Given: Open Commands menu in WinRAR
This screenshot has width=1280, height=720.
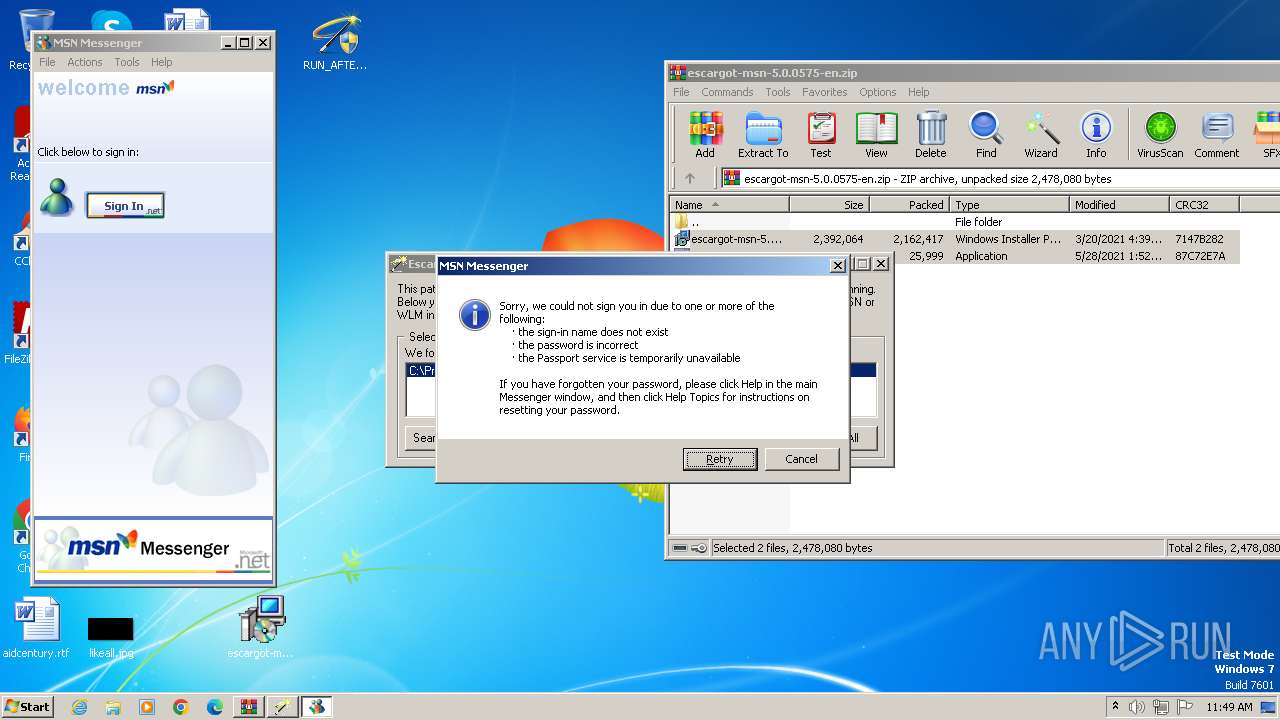Looking at the screenshot, I should click(x=727, y=92).
